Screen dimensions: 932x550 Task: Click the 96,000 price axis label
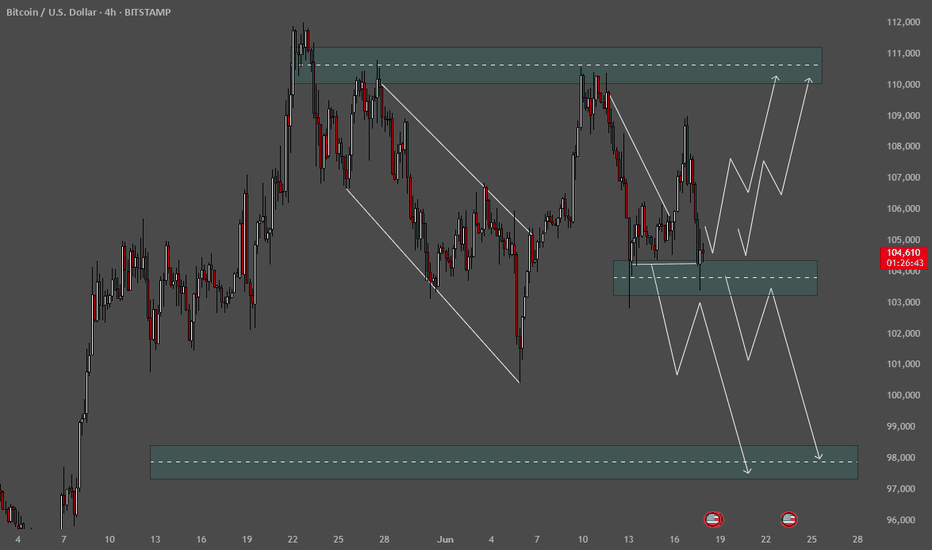point(903,520)
